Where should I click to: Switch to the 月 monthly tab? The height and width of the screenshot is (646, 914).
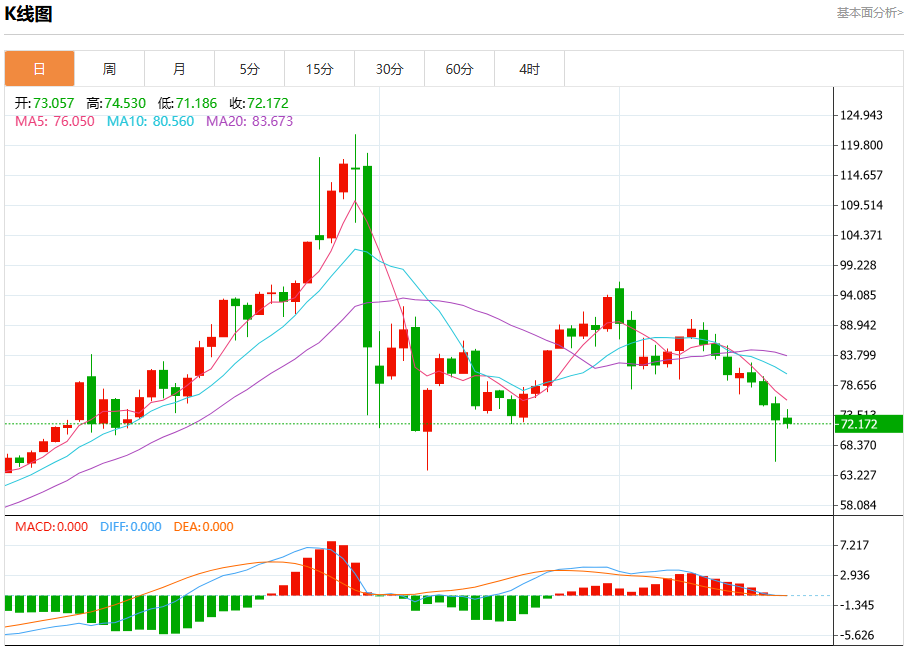[x=180, y=69]
